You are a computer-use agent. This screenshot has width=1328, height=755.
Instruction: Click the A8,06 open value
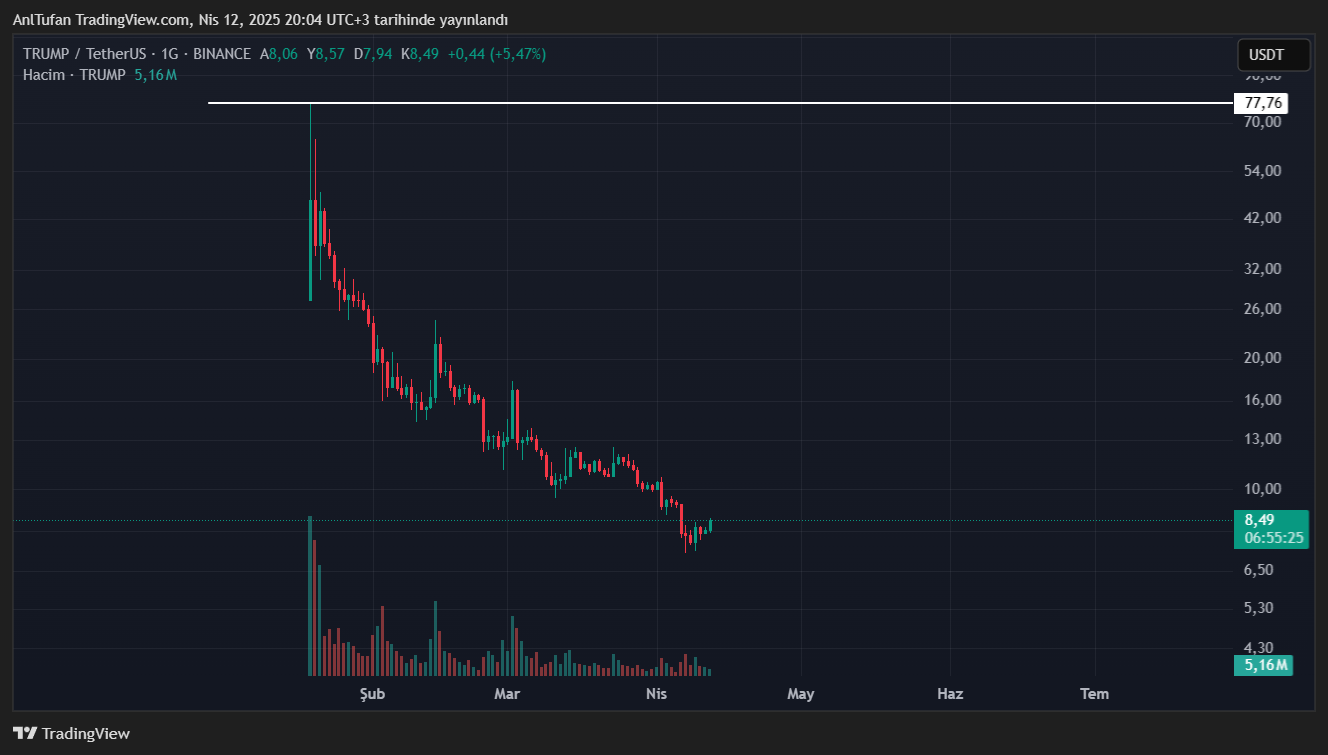pos(279,54)
